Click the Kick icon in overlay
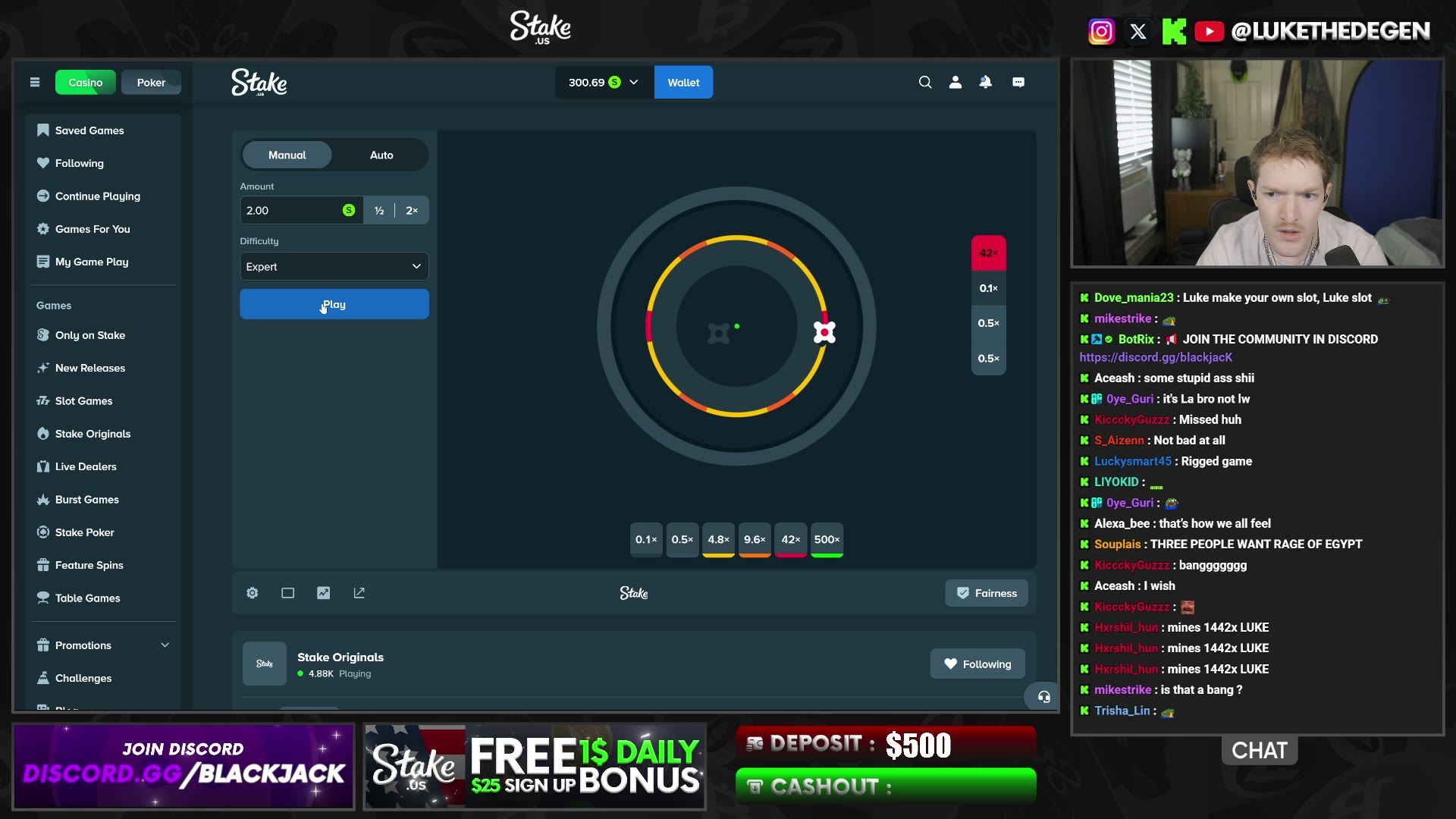Viewport: 1456px width, 819px height. tap(1174, 31)
